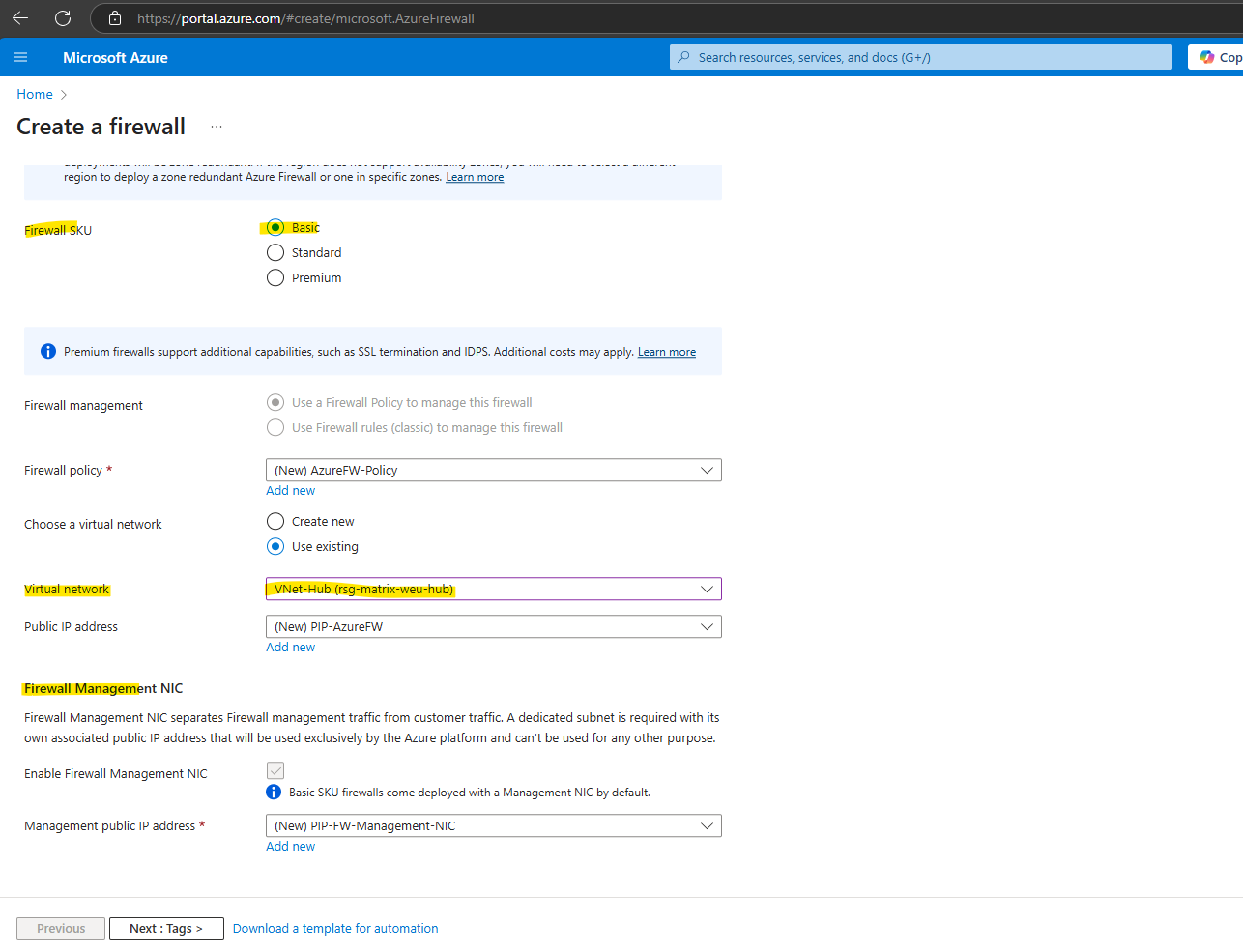Click the Previous button

click(61, 929)
